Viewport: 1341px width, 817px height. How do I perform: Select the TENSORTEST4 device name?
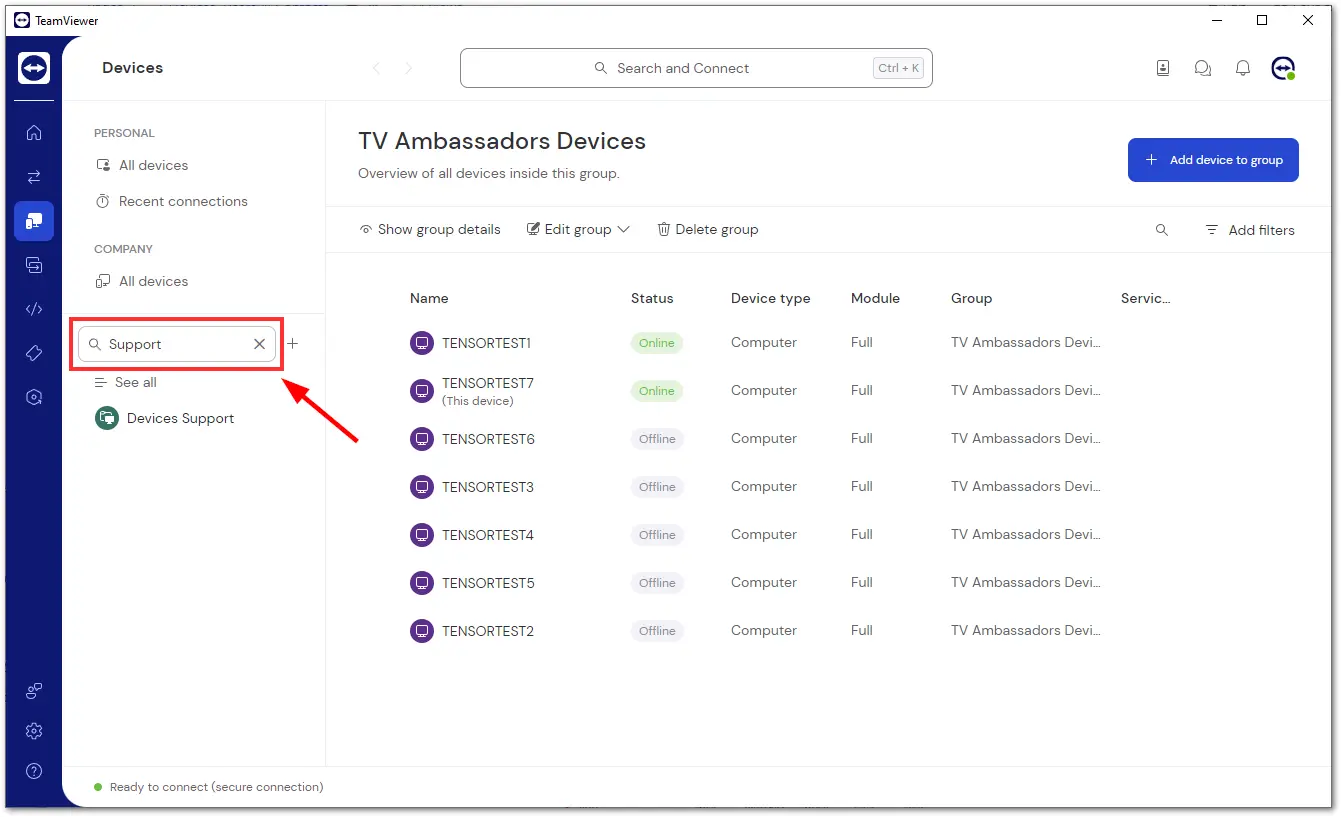488,535
